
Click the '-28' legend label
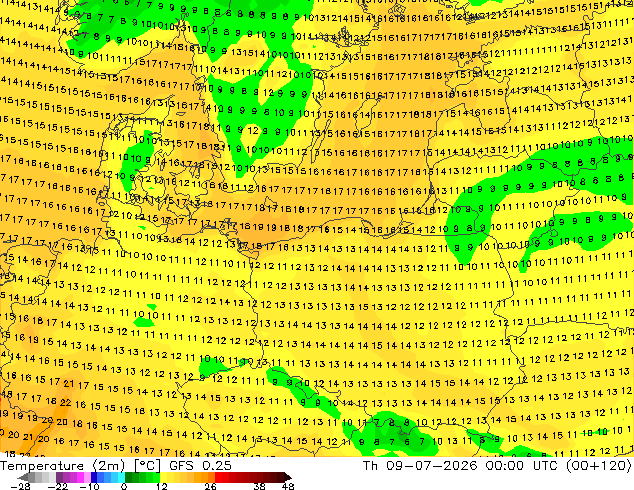pyautogui.click(x=20, y=486)
